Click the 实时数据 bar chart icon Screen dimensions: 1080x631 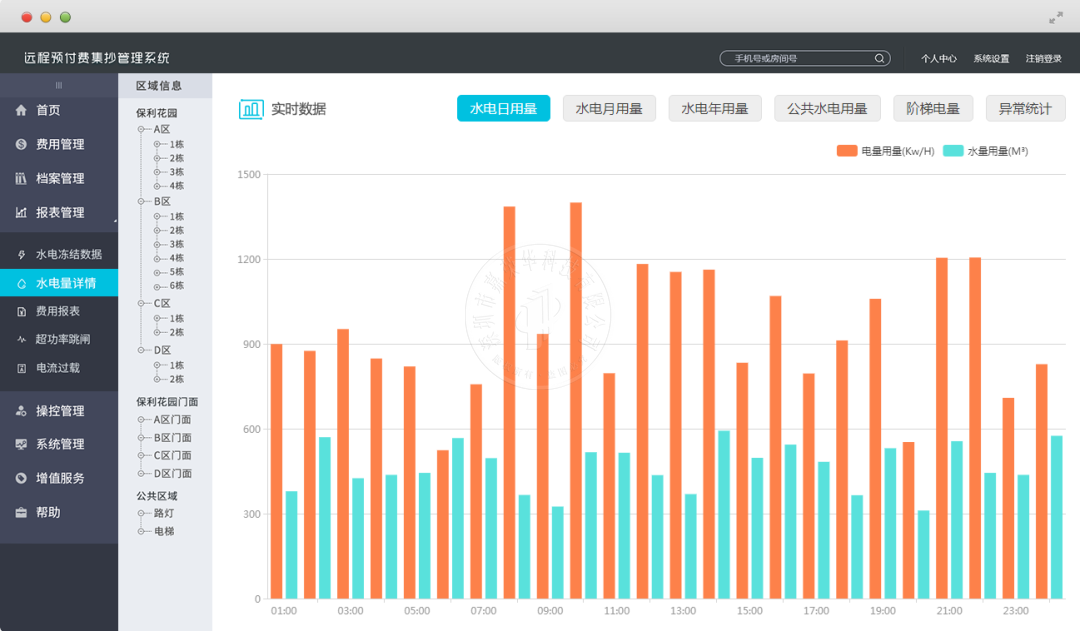tap(251, 109)
